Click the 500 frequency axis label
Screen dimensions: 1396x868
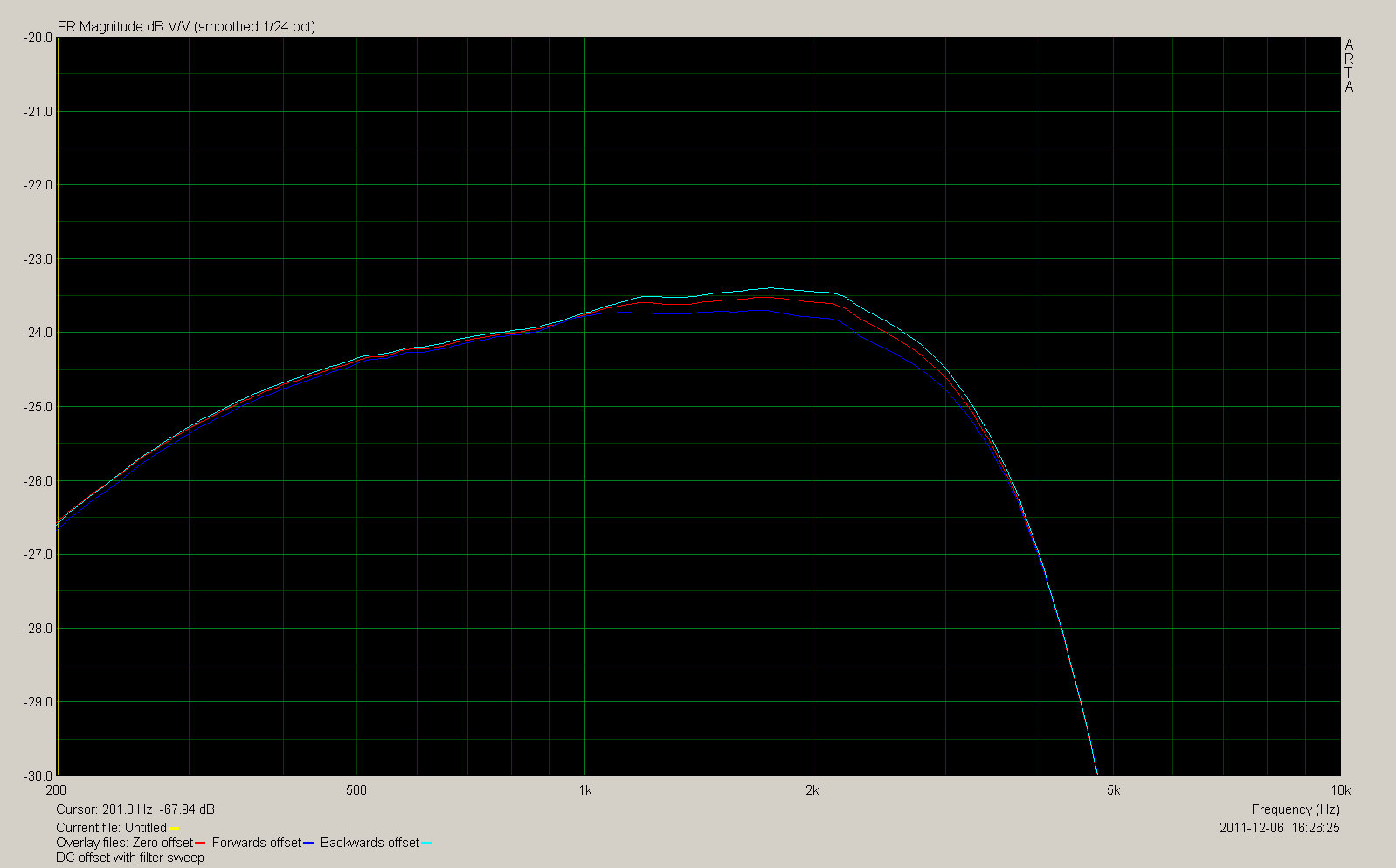point(356,790)
